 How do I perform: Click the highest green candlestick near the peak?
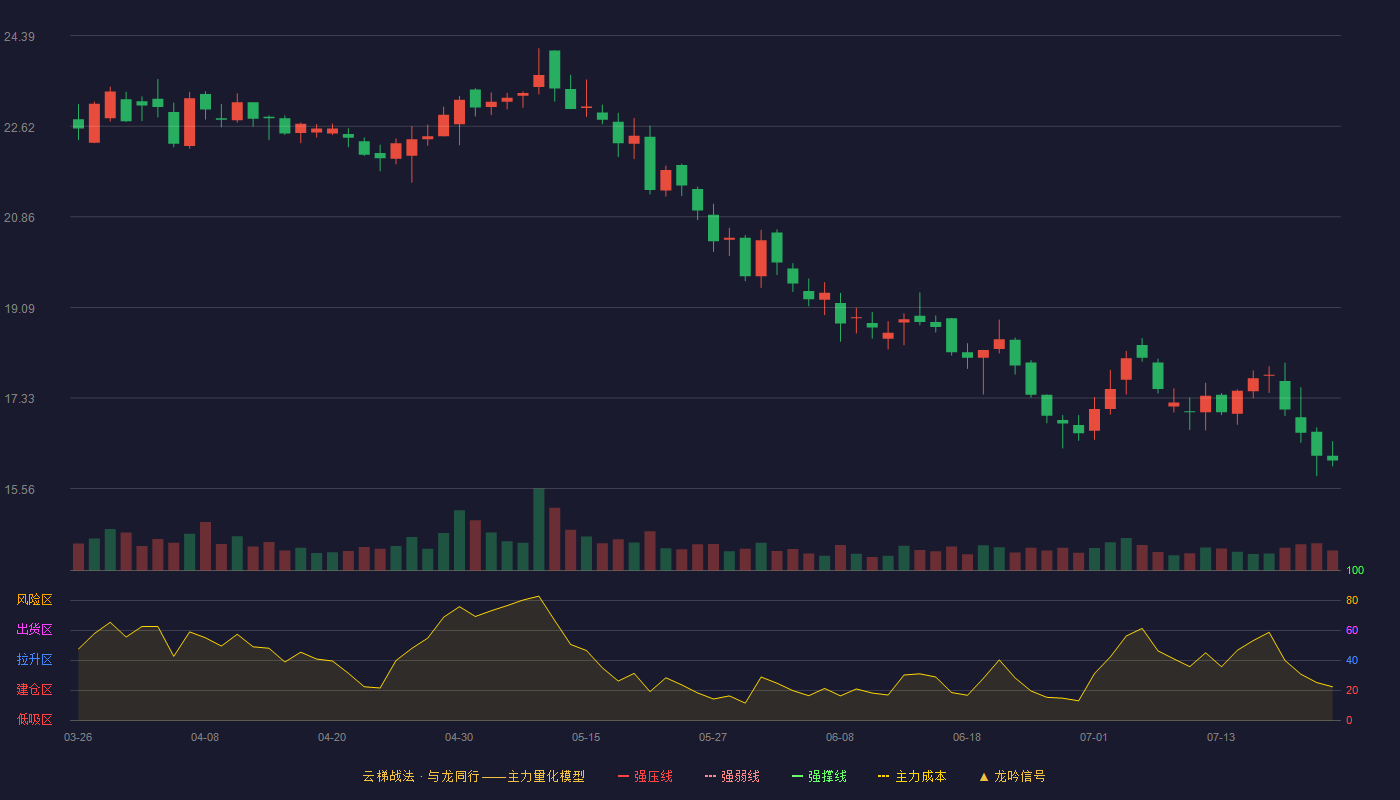(554, 70)
